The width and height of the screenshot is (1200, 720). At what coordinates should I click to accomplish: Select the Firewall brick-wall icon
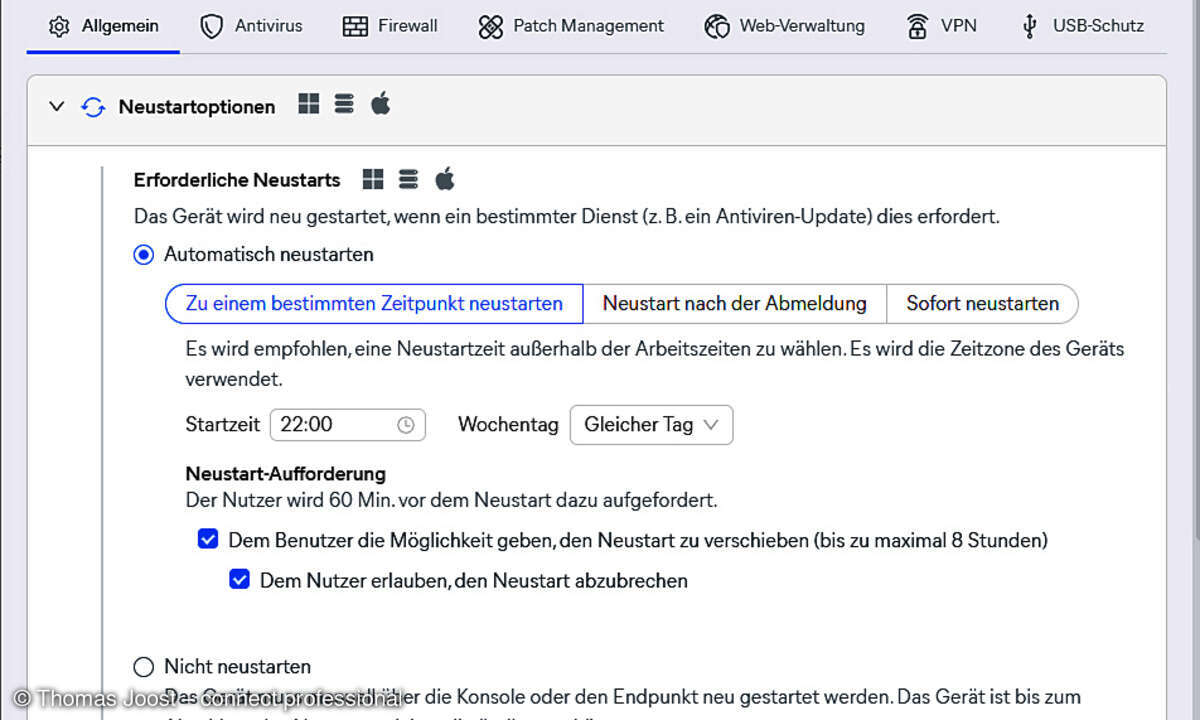tap(354, 26)
